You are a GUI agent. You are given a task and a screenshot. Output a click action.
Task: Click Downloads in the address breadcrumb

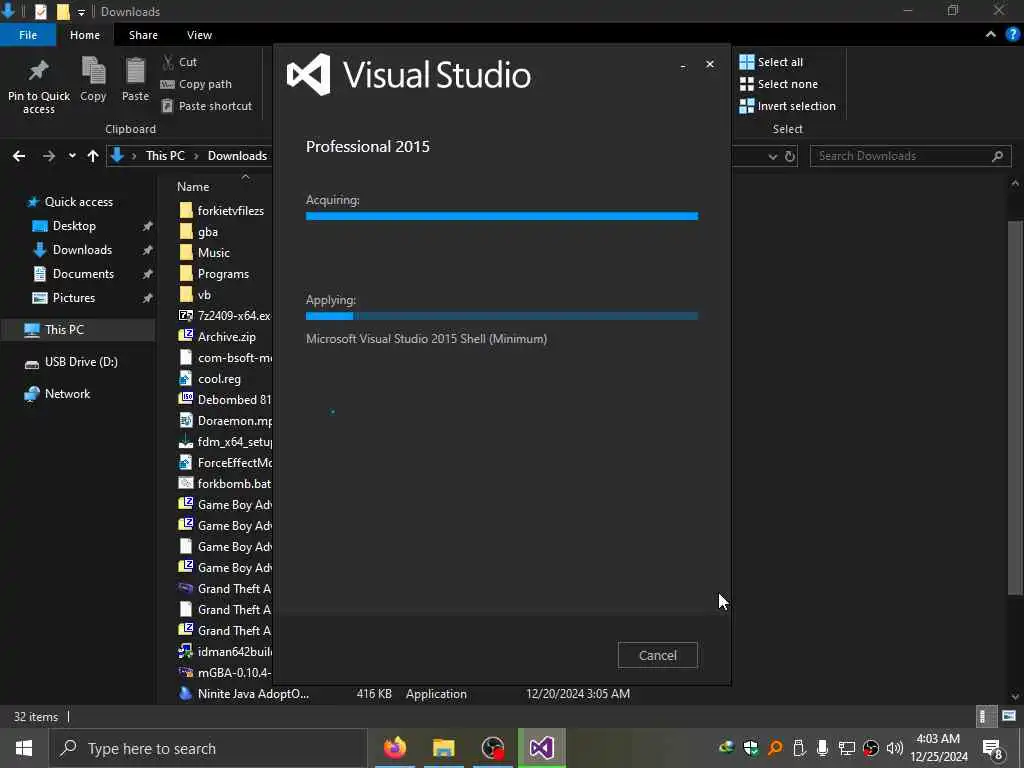(x=237, y=156)
